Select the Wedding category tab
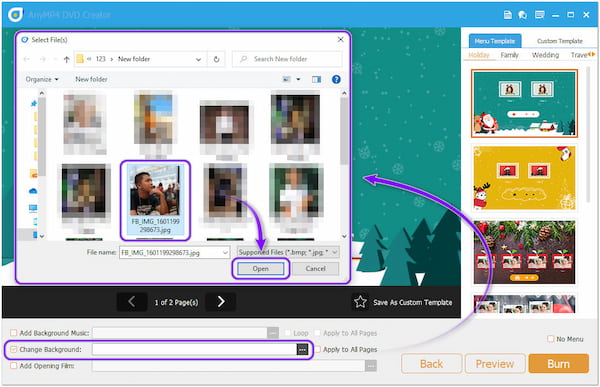The height and width of the screenshot is (387, 600). click(545, 55)
